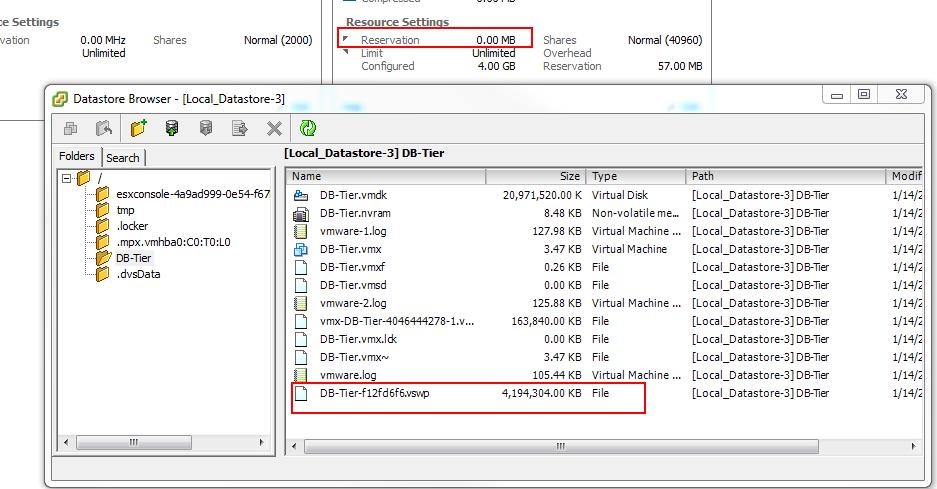Minimize the Datastore Browser window
Image resolution: width=937 pixels, height=489 pixels.
(x=837, y=94)
